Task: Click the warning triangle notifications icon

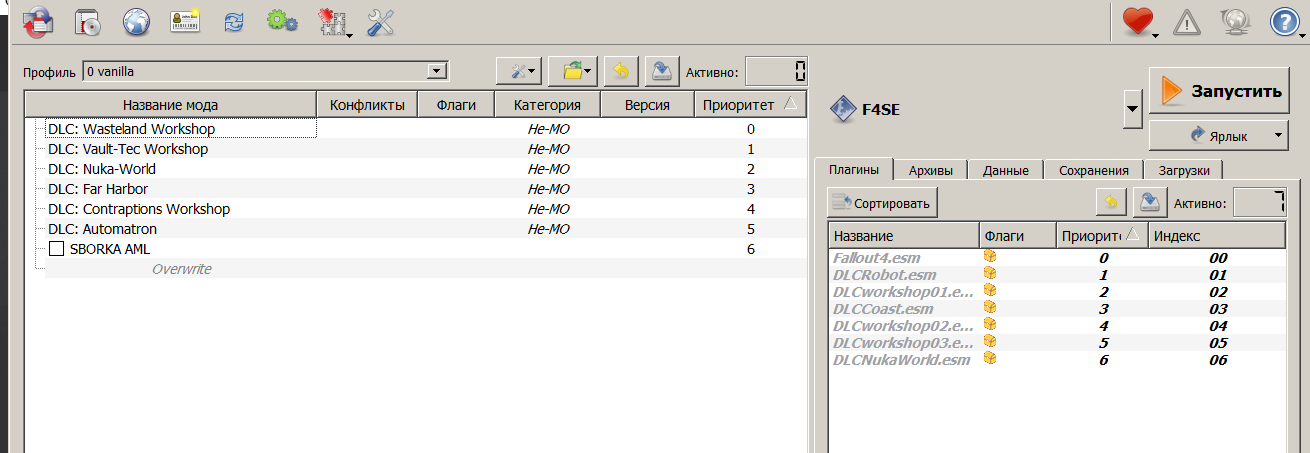Action: (x=1186, y=21)
